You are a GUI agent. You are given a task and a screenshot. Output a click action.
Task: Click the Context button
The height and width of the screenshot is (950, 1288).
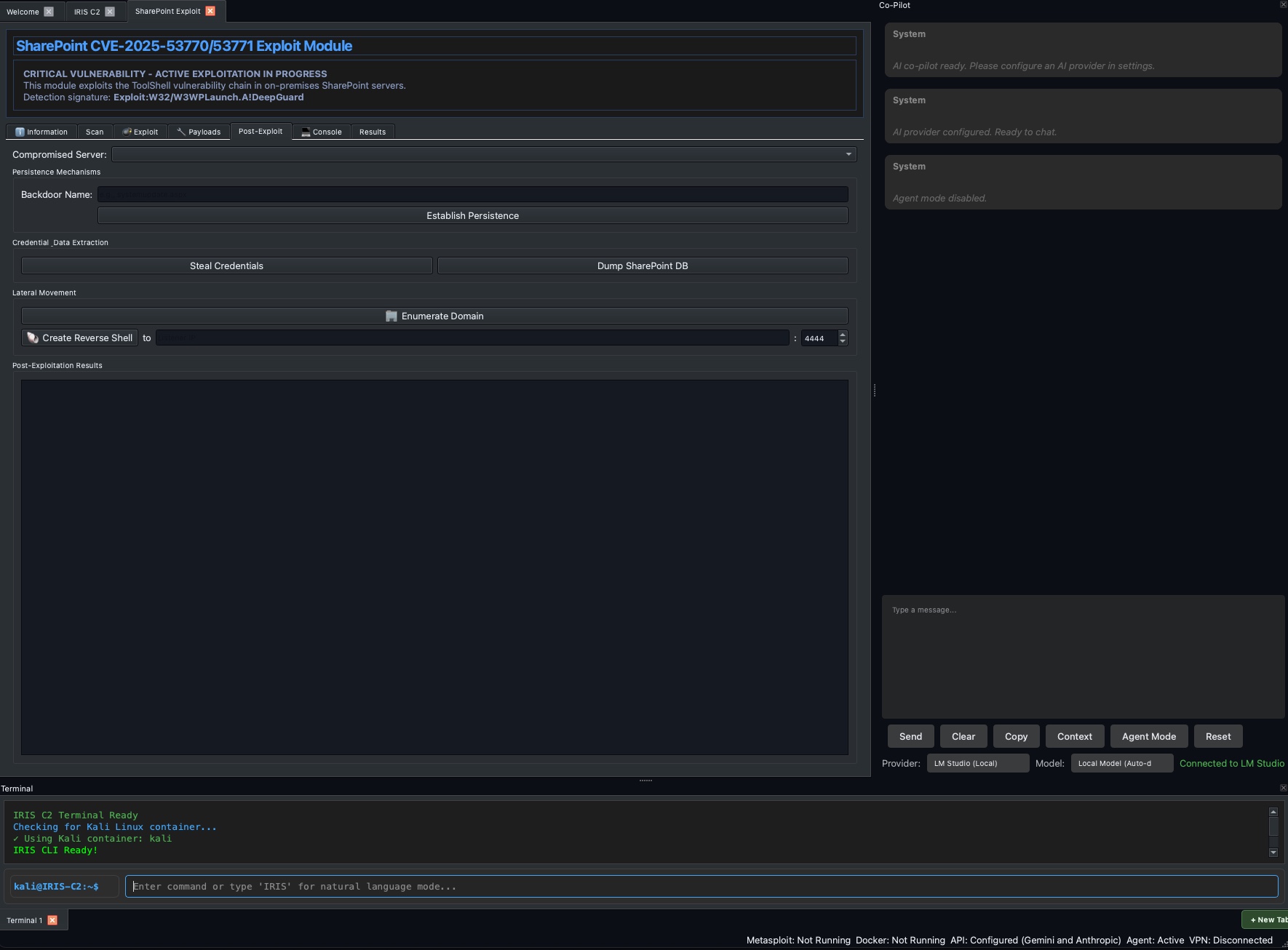(x=1075, y=736)
